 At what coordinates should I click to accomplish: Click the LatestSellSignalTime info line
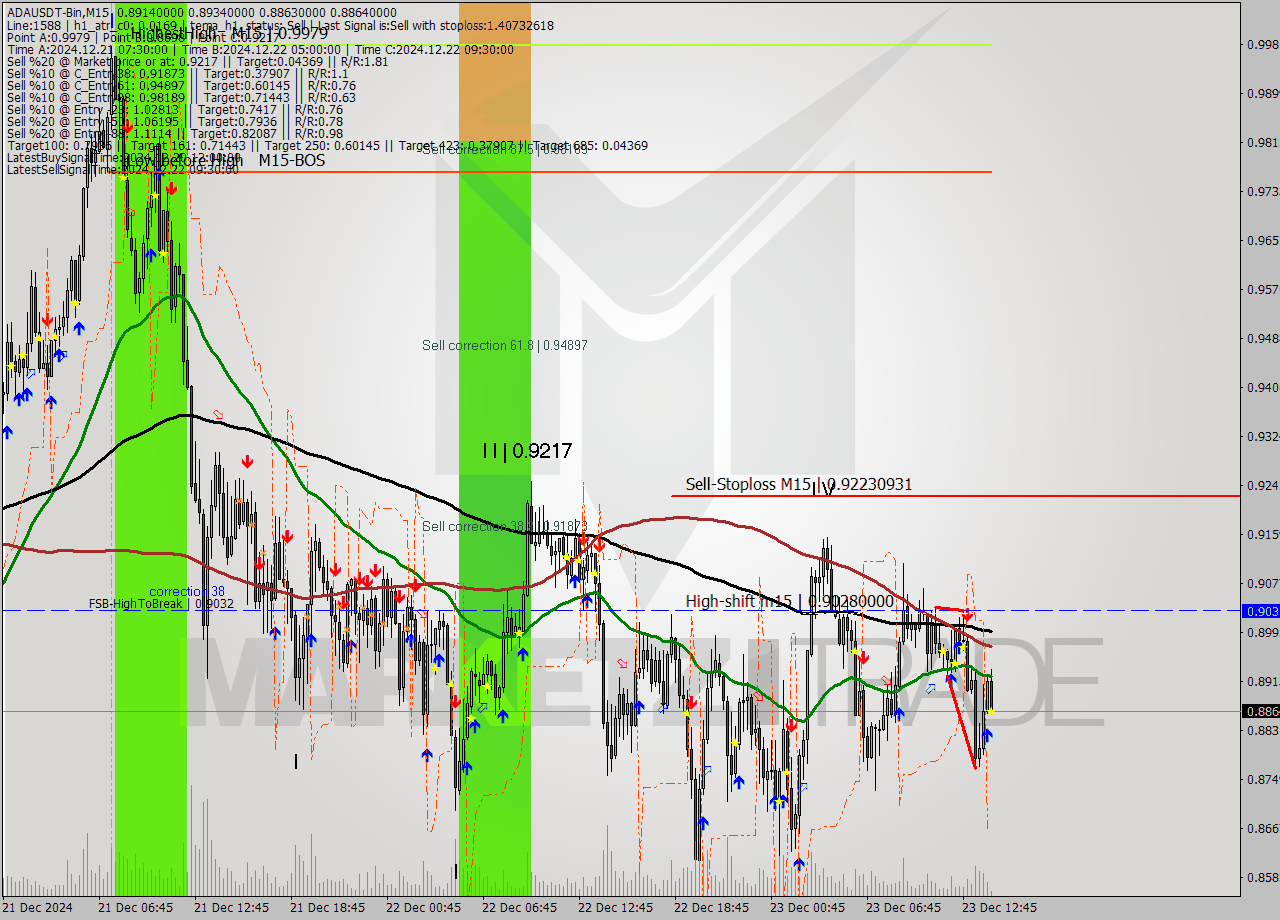pyautogui.click(x=122, y=169)
